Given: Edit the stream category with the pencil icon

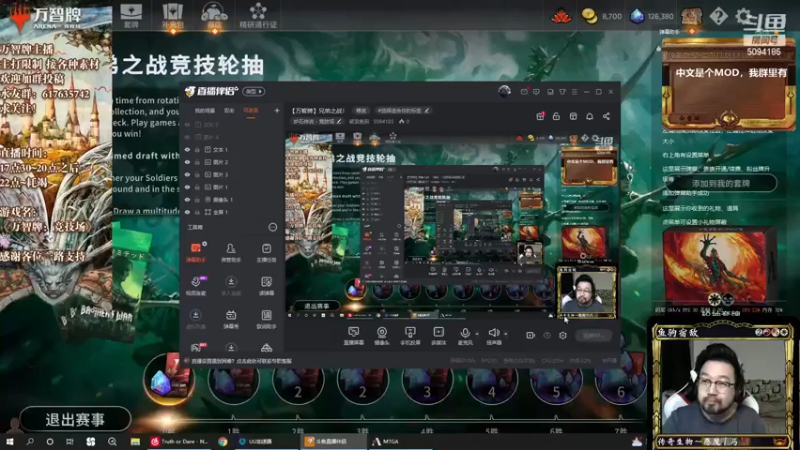Looking at the screenshot, I should click(x=339, y=121).
